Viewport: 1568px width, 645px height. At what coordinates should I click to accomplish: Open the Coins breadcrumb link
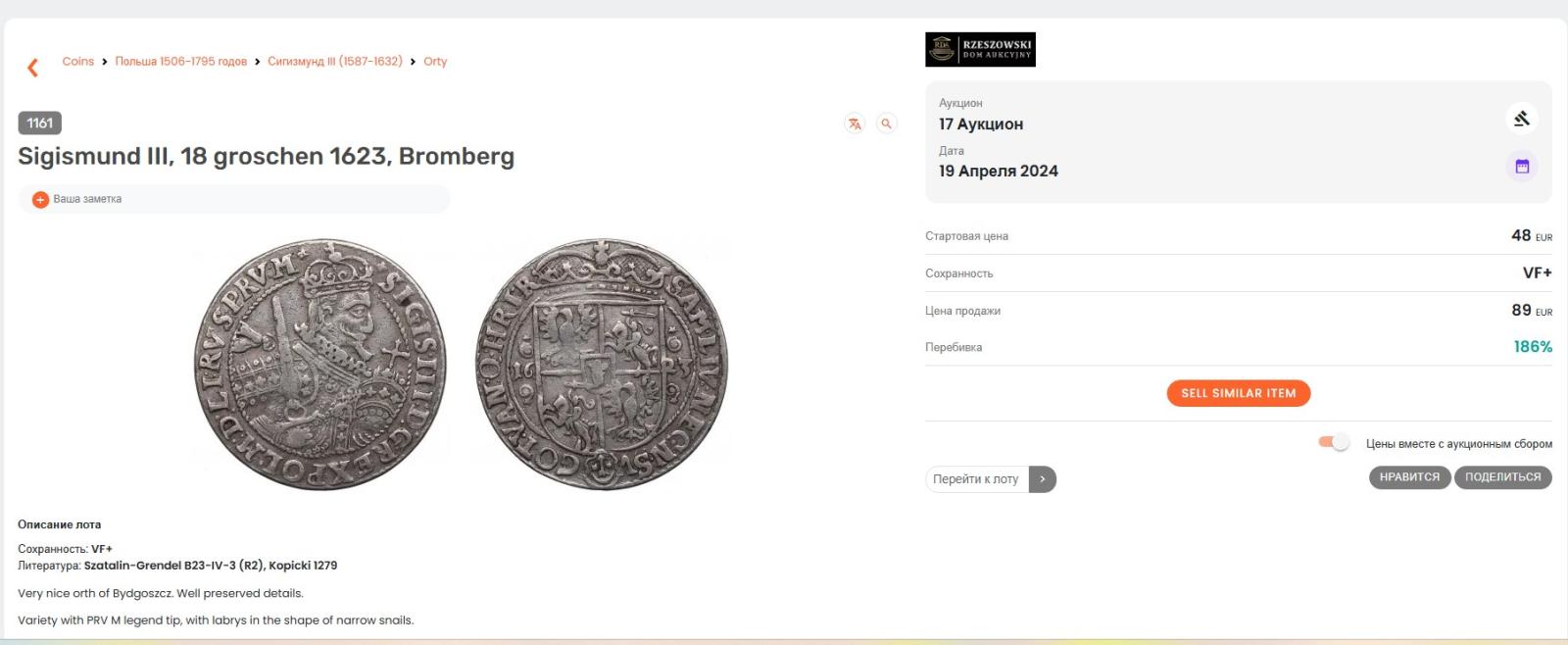tap(78, 61)
